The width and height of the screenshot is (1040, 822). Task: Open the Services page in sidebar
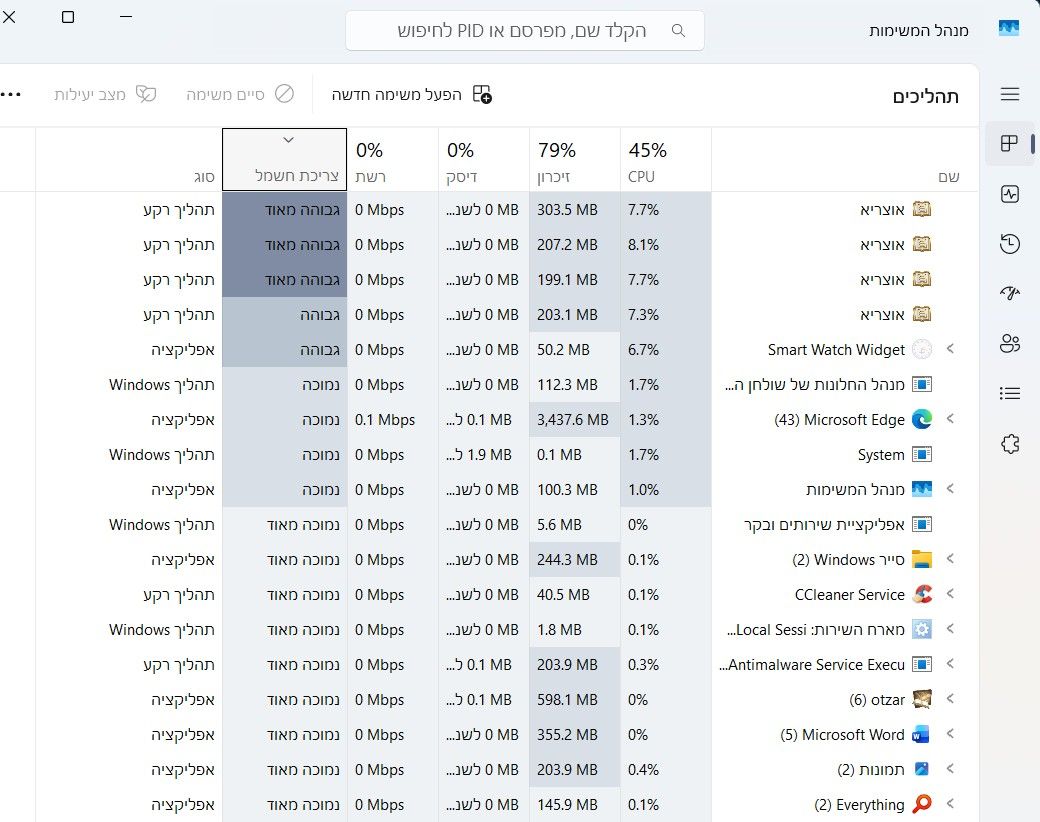[1009, 443]
